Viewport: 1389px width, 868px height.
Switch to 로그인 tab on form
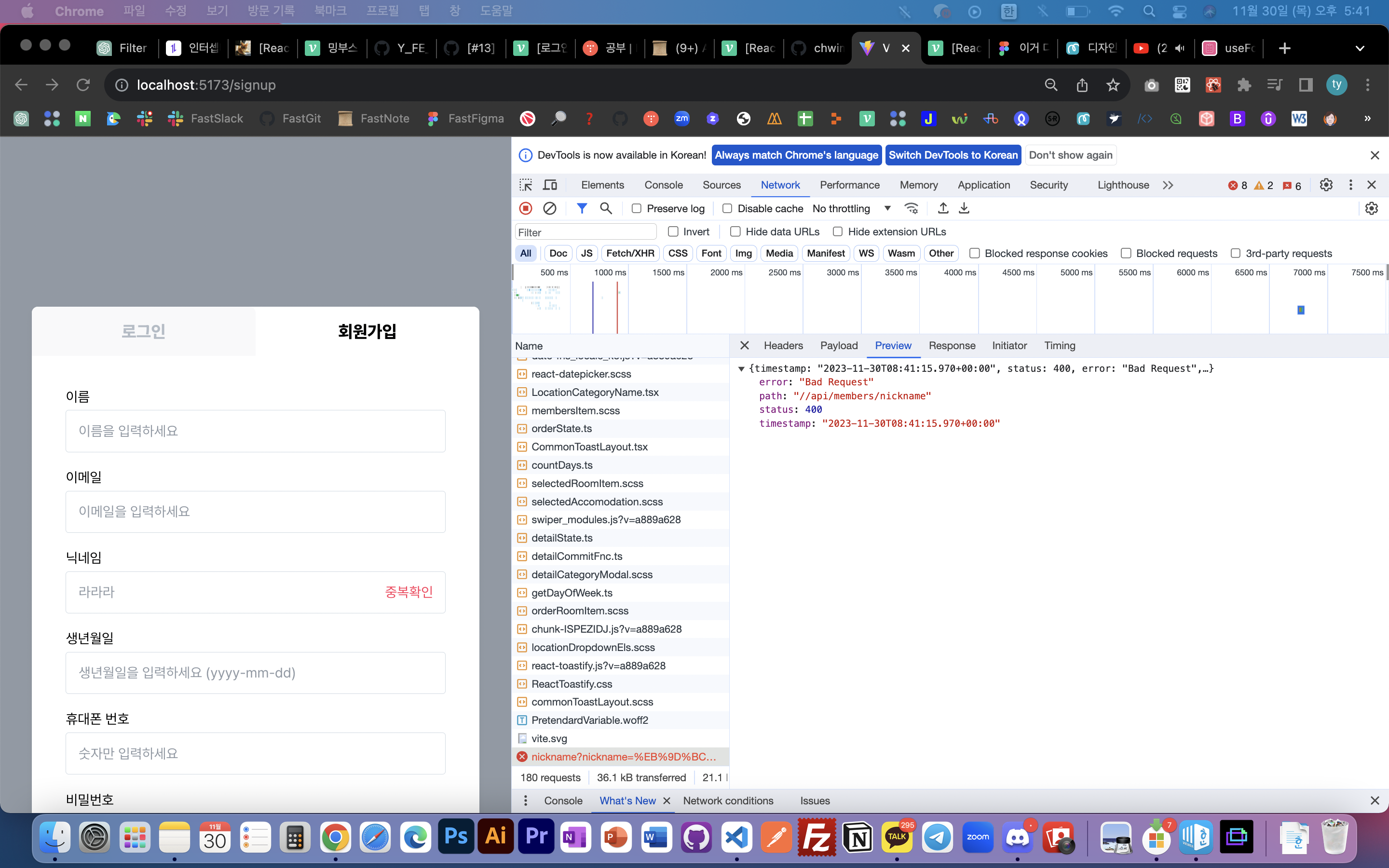point(144,331)
